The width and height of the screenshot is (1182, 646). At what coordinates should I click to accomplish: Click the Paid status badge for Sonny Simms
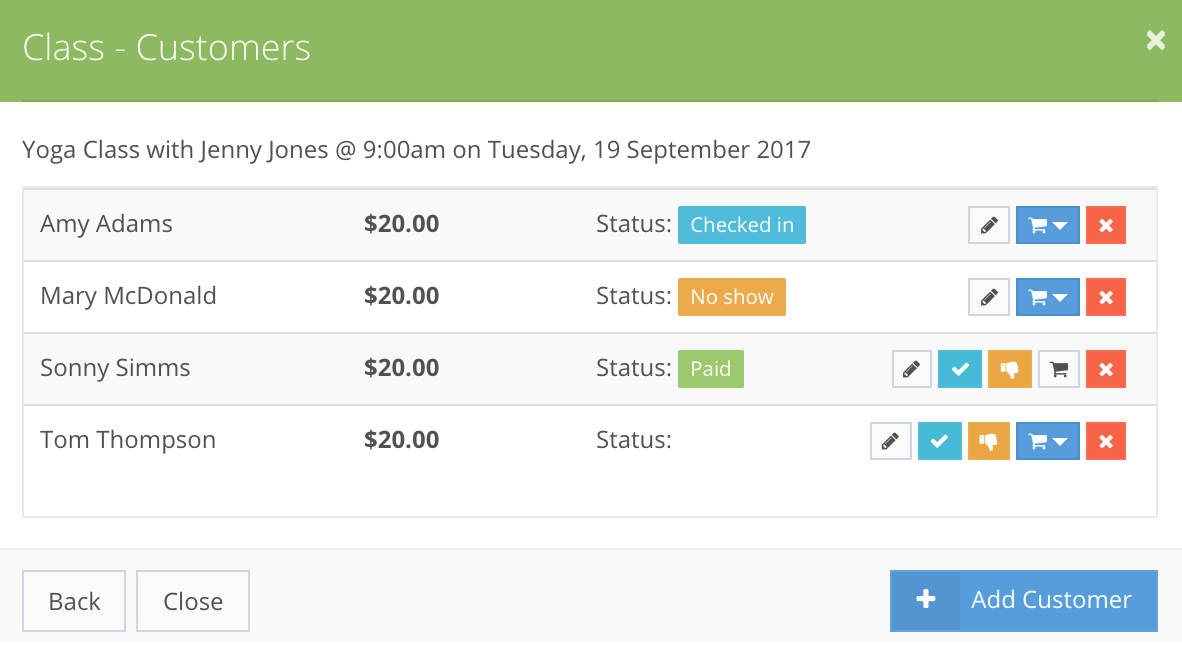[710, 369]
